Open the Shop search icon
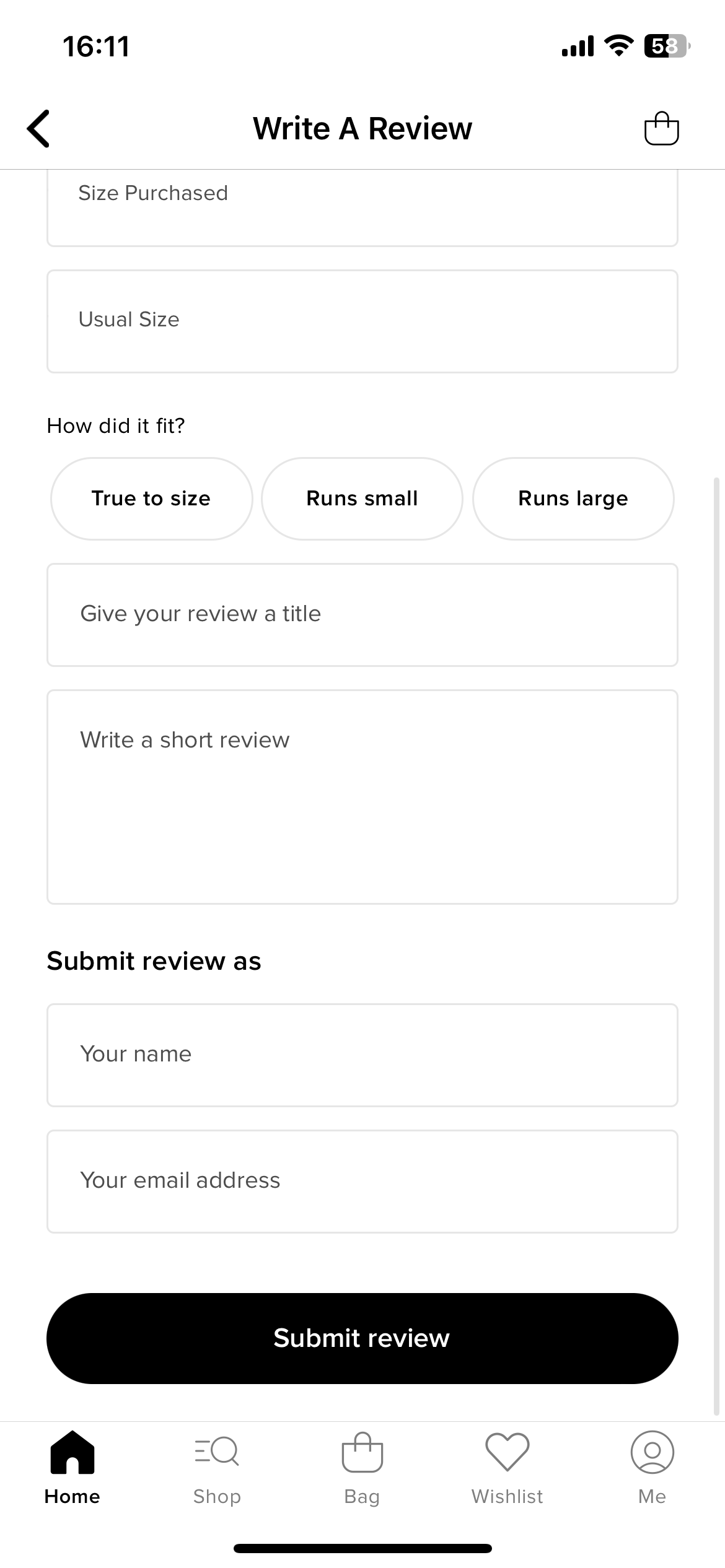725x1568 pixels. [216, 1451]
